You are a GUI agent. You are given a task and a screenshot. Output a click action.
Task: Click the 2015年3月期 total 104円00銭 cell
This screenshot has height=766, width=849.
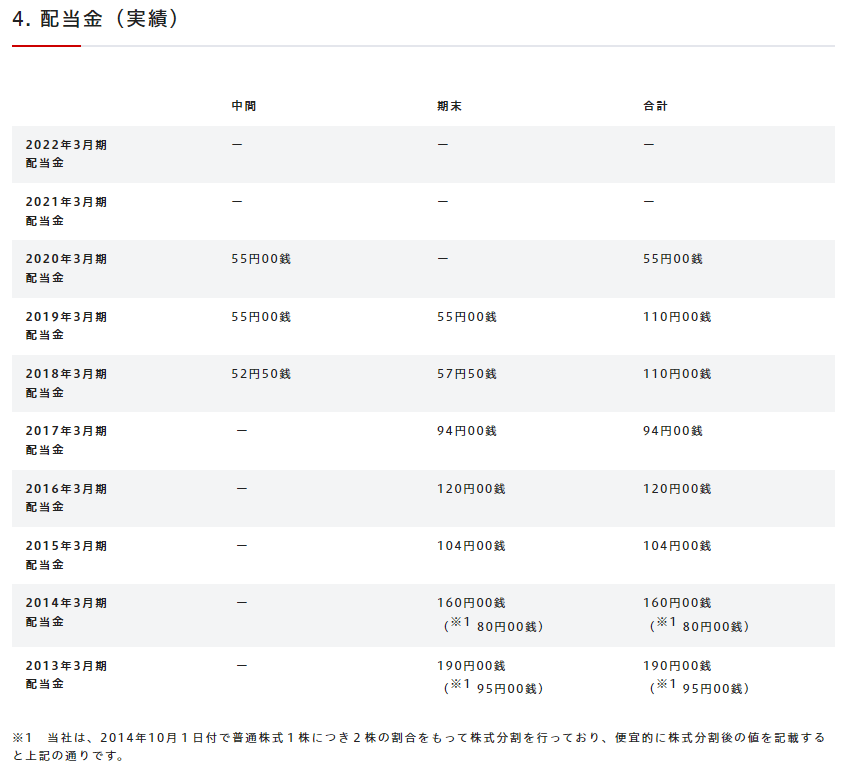(x=677, y=546)
